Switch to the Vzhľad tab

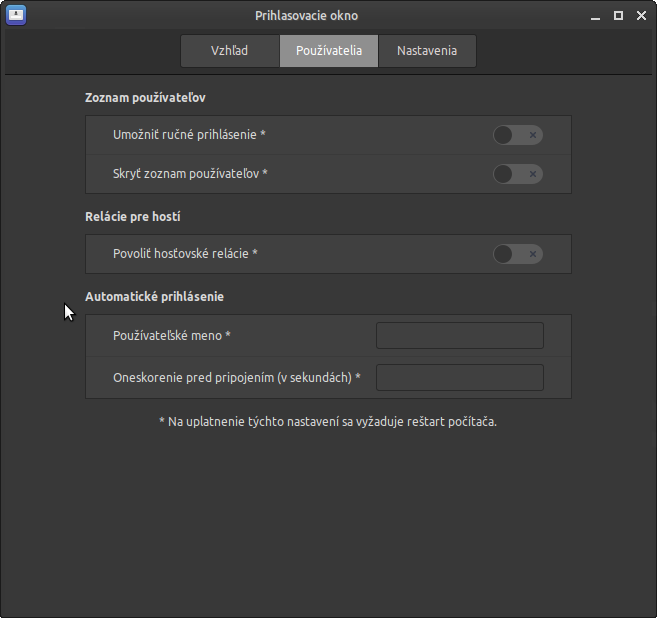(229, 51)
